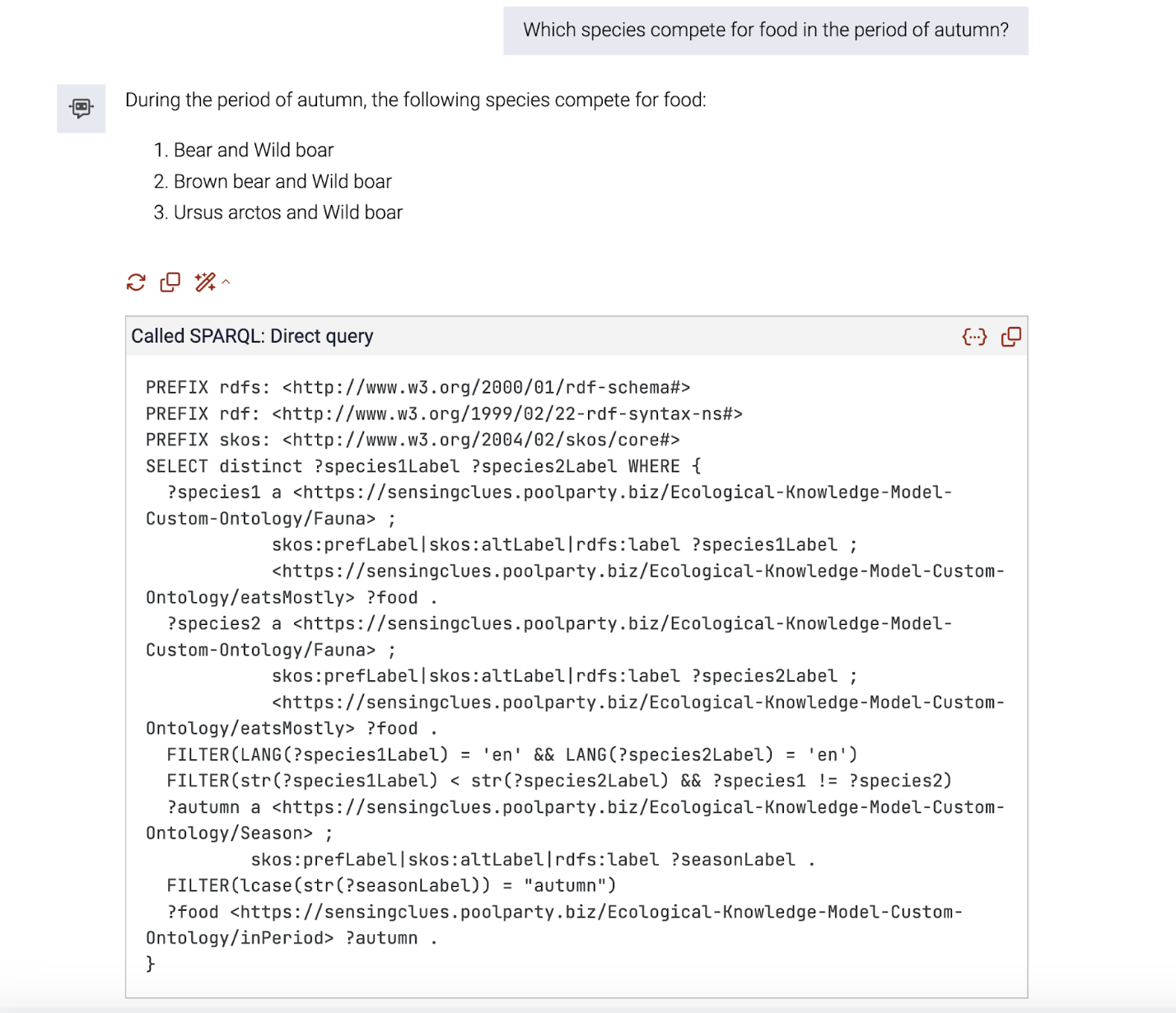Select the user question about autumn food competition

(x=766, y=30)
